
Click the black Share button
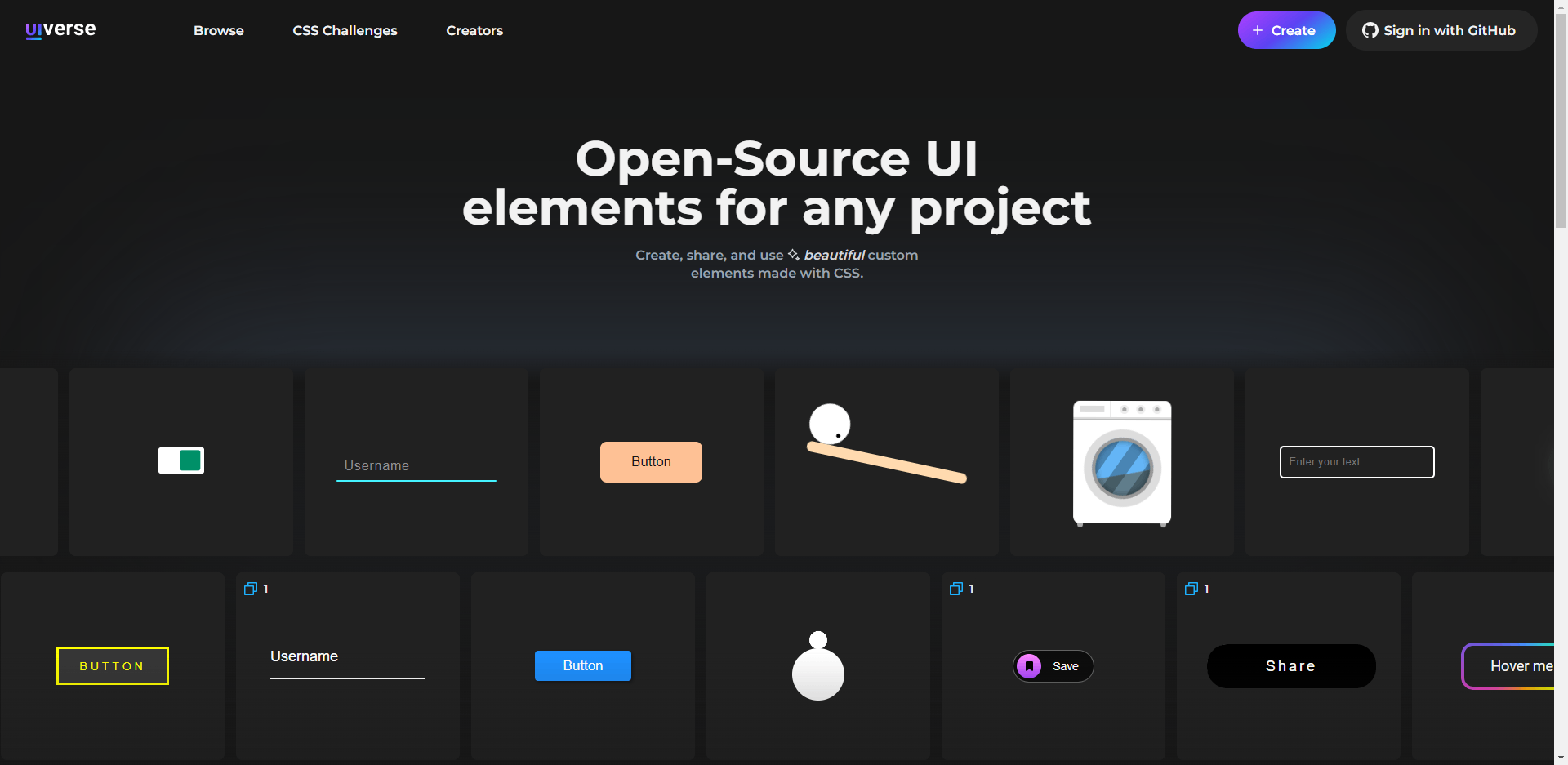pyautogui.click(x=1291, y=666)
